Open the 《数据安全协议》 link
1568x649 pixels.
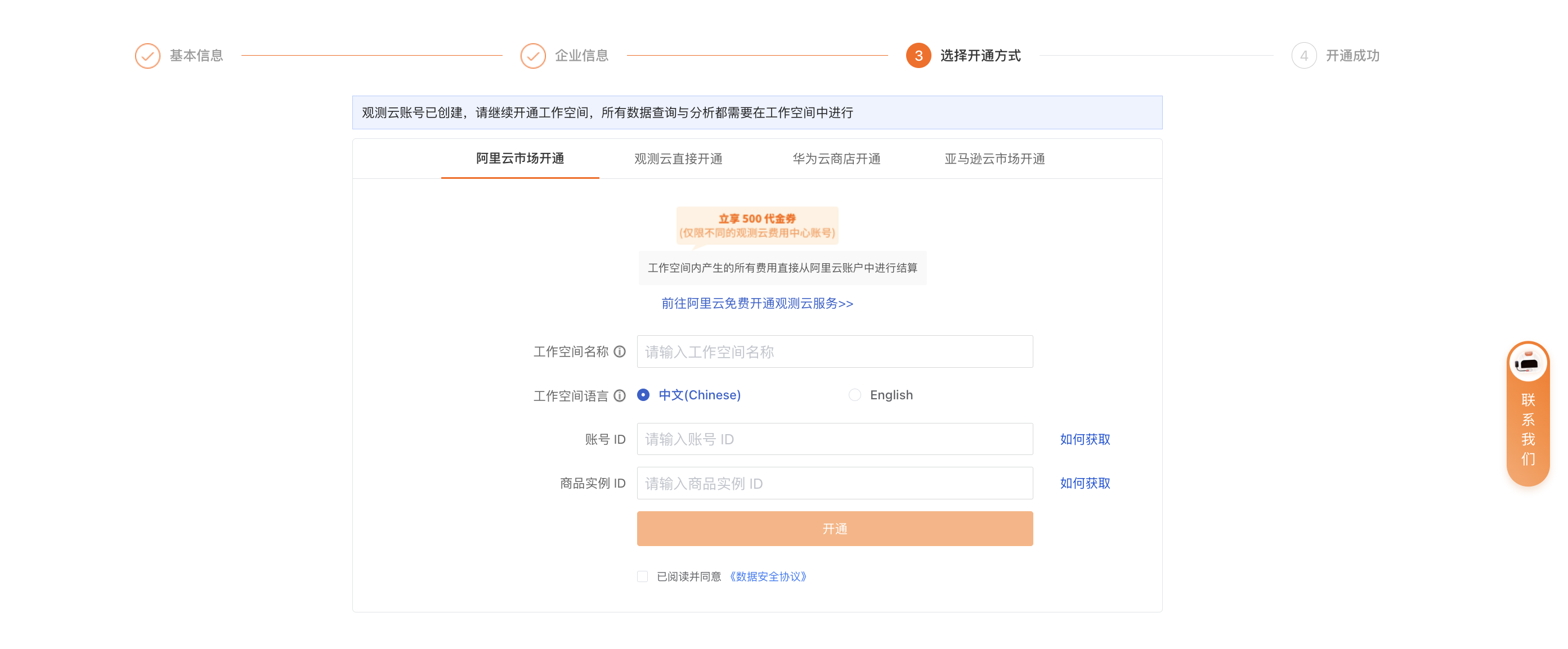pyautogui.click(x=768, y=576)
